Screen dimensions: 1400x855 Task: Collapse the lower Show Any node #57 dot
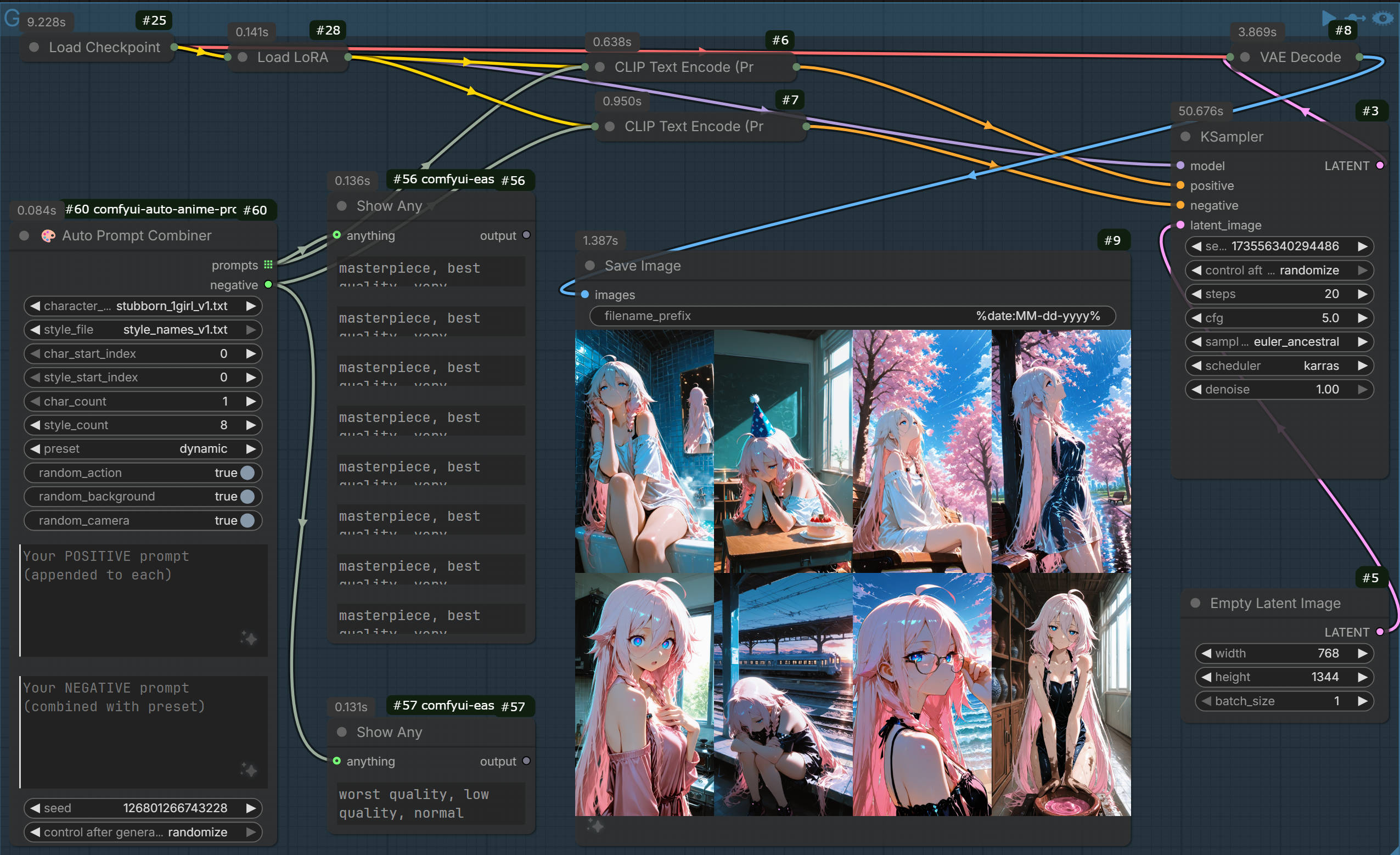tap(341, 732)
